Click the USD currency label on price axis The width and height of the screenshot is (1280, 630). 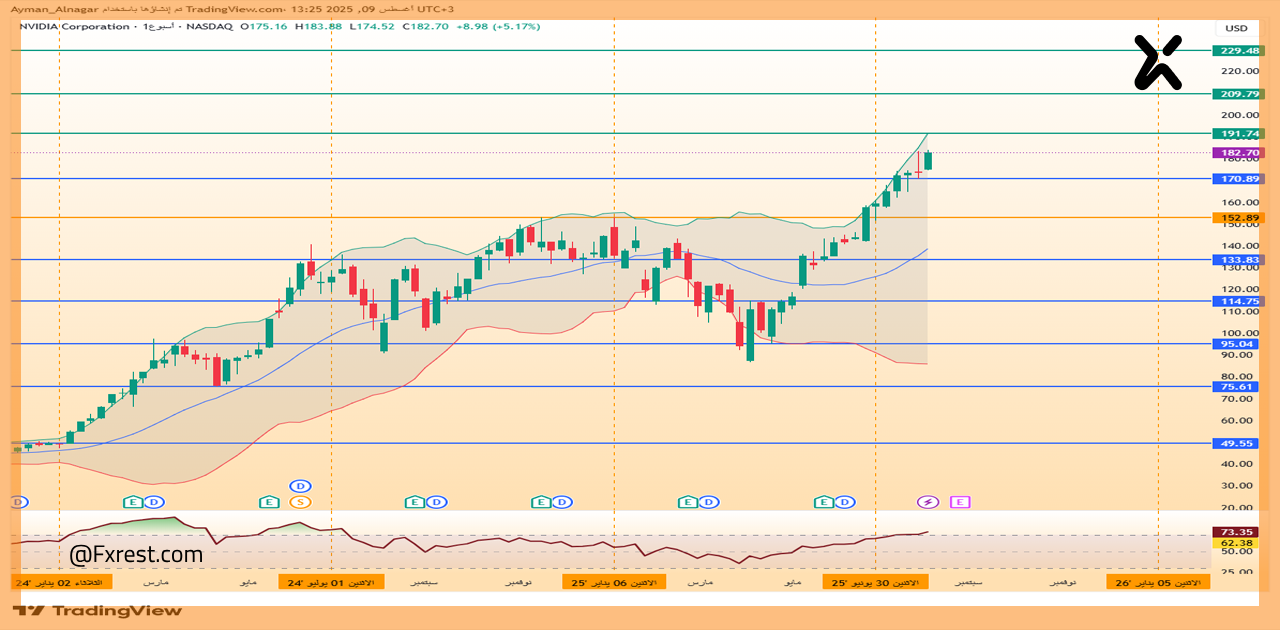click(x=1237, y=28)
